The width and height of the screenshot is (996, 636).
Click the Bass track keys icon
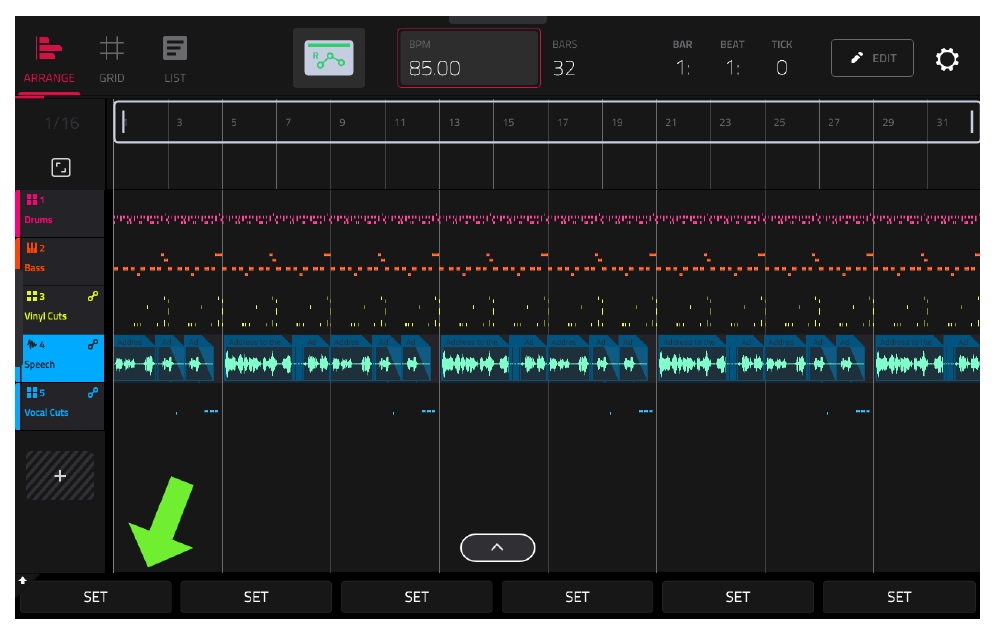point(31,248)
